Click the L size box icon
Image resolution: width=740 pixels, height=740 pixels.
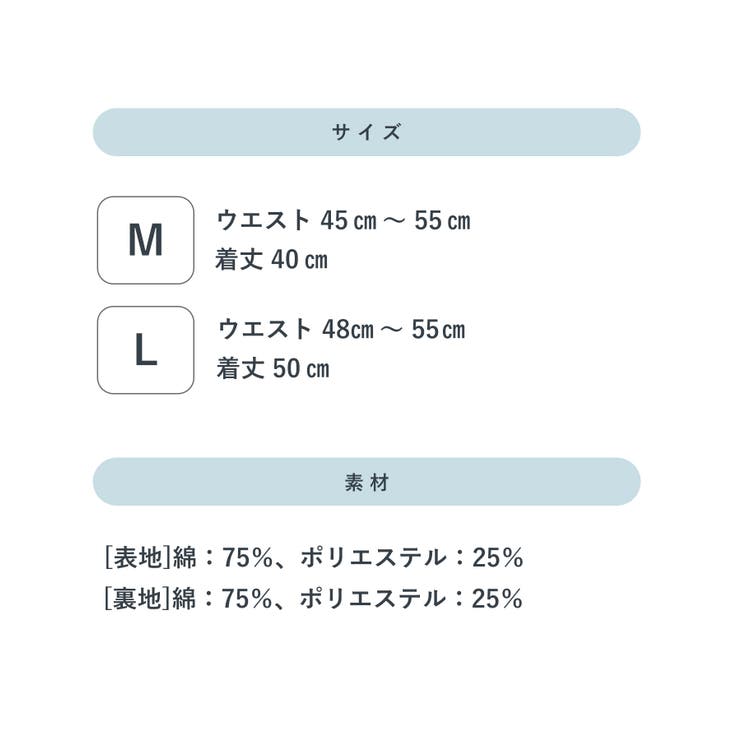pyautogui.click(x=145, y=350)
